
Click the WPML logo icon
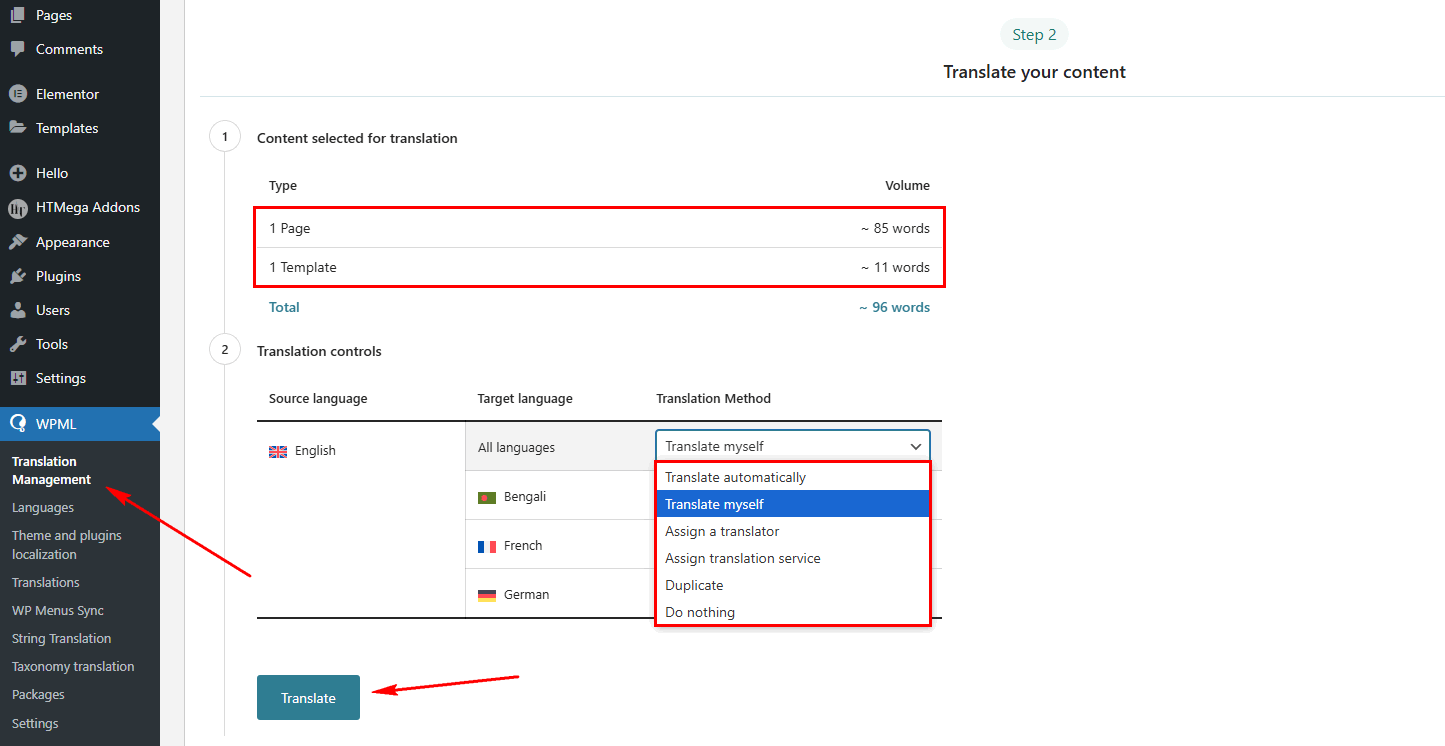click(17, 424)
